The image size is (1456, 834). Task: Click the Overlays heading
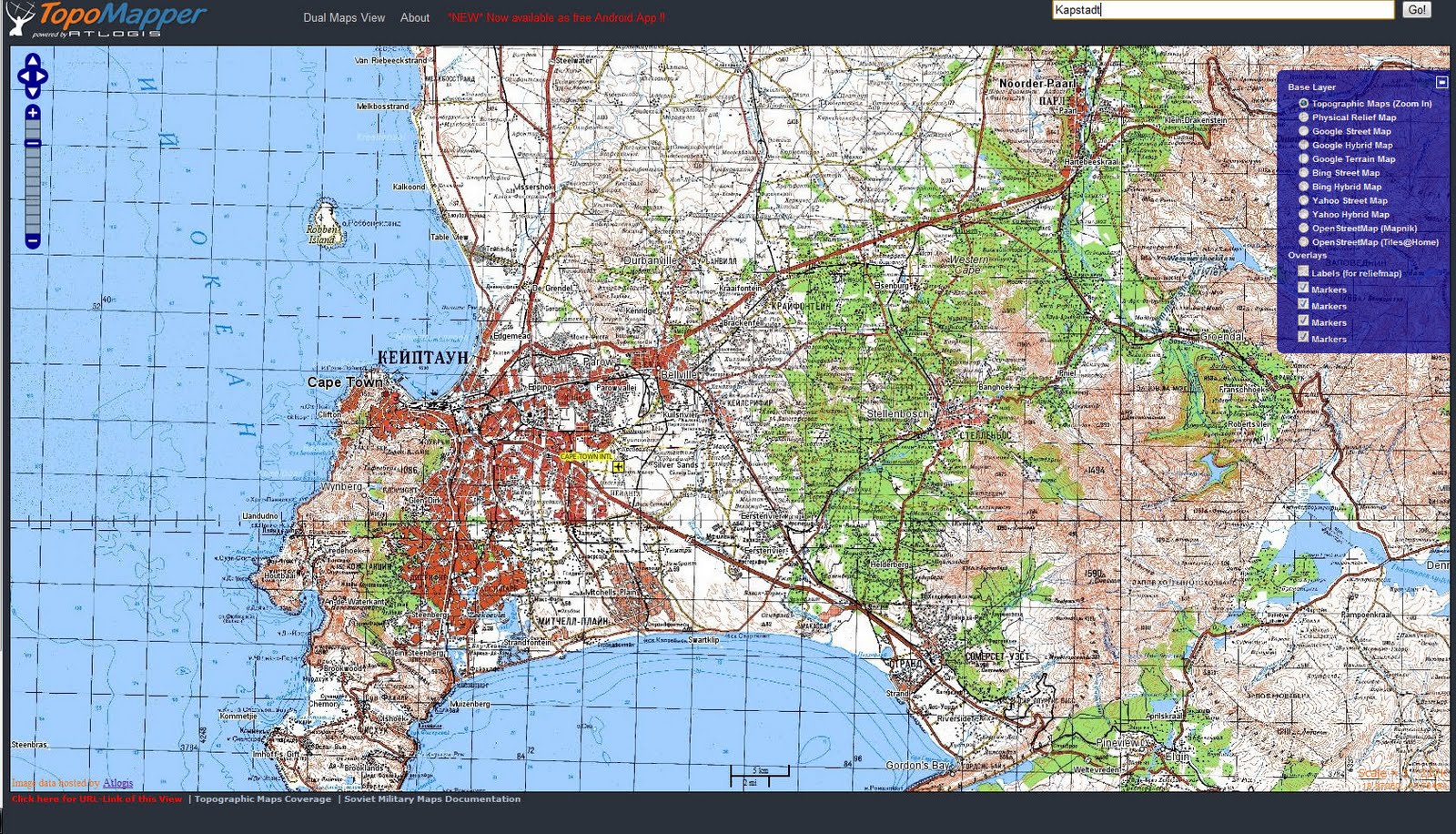[x=1307, y=256]
